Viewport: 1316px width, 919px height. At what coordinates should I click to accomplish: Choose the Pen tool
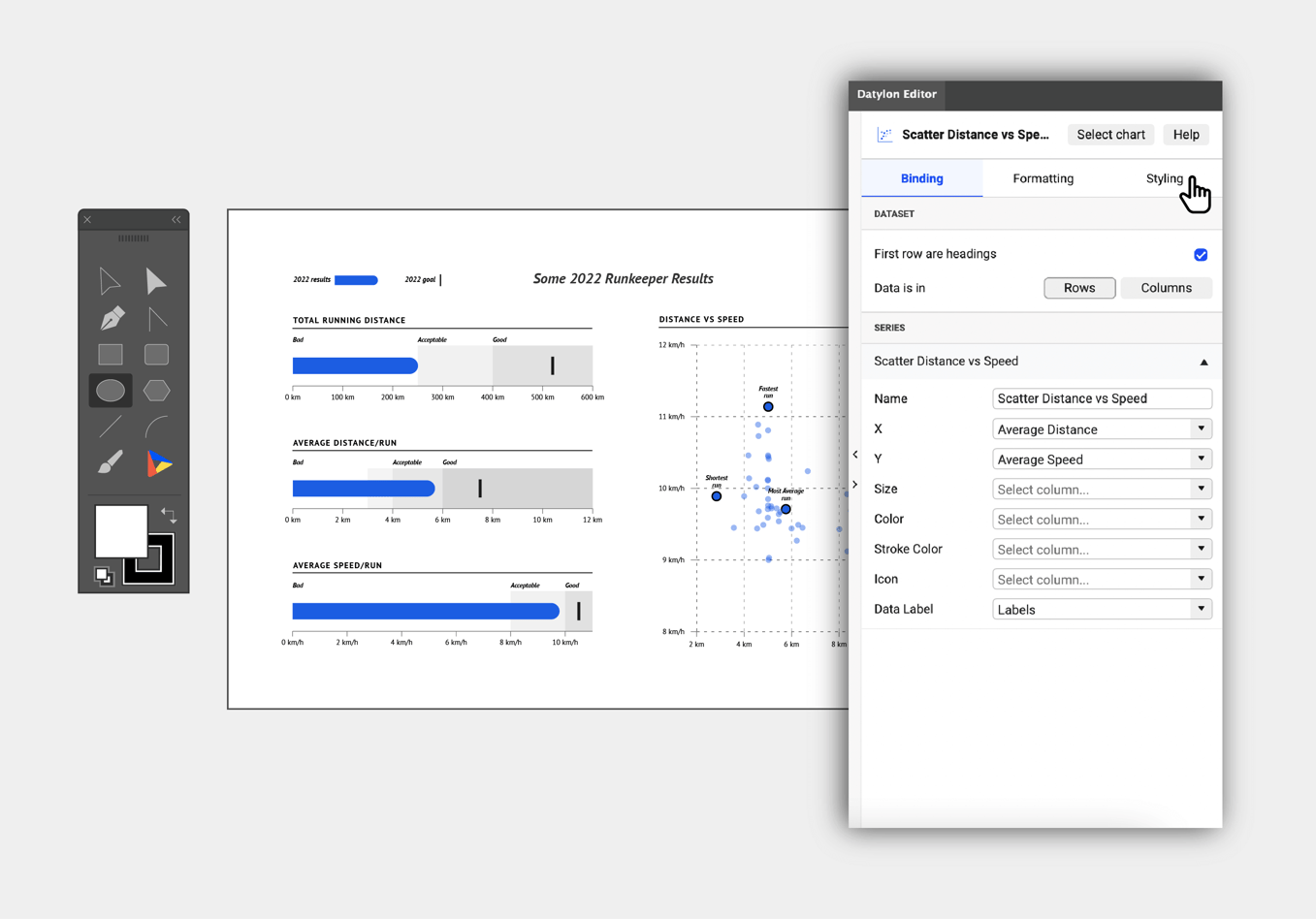[x=110, y=317]
